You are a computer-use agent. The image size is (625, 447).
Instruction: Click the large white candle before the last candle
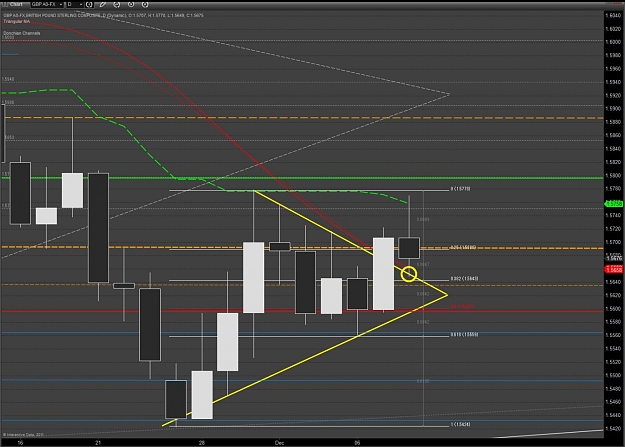[x=383, y=274]
